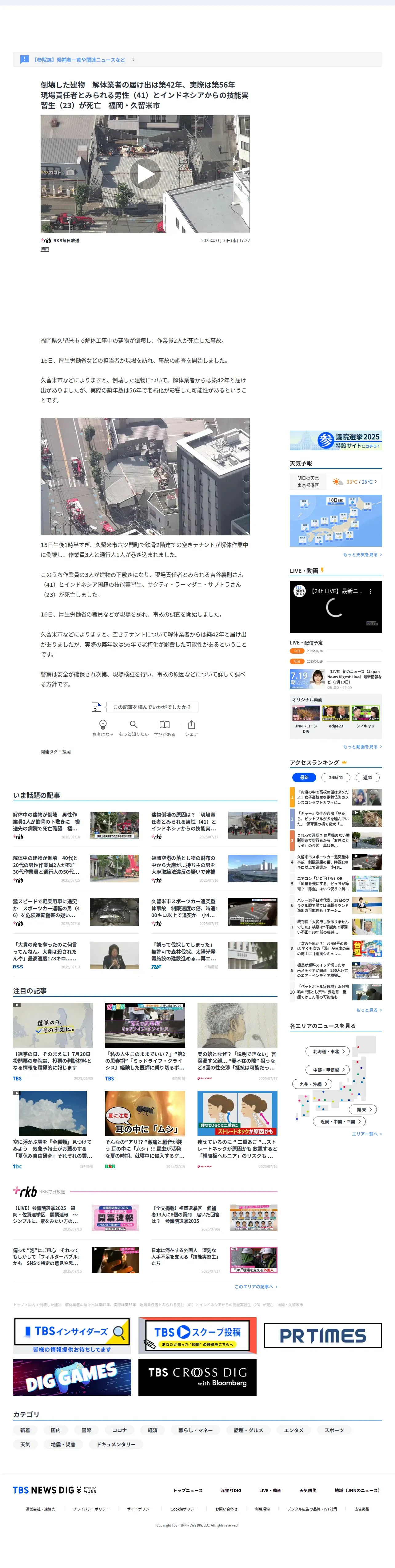Open TBS CROSS DIG with Bloomberg banner
The height and width of the screenshot is (1568, 395).
pos(197,1377)
